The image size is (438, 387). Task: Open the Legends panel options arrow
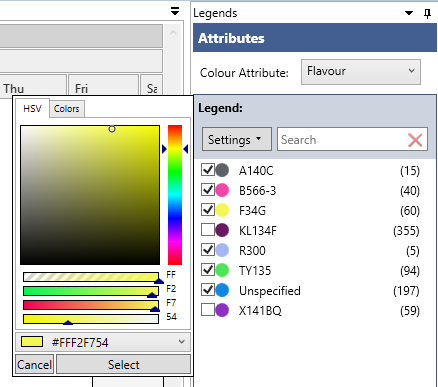click(409, 13)
